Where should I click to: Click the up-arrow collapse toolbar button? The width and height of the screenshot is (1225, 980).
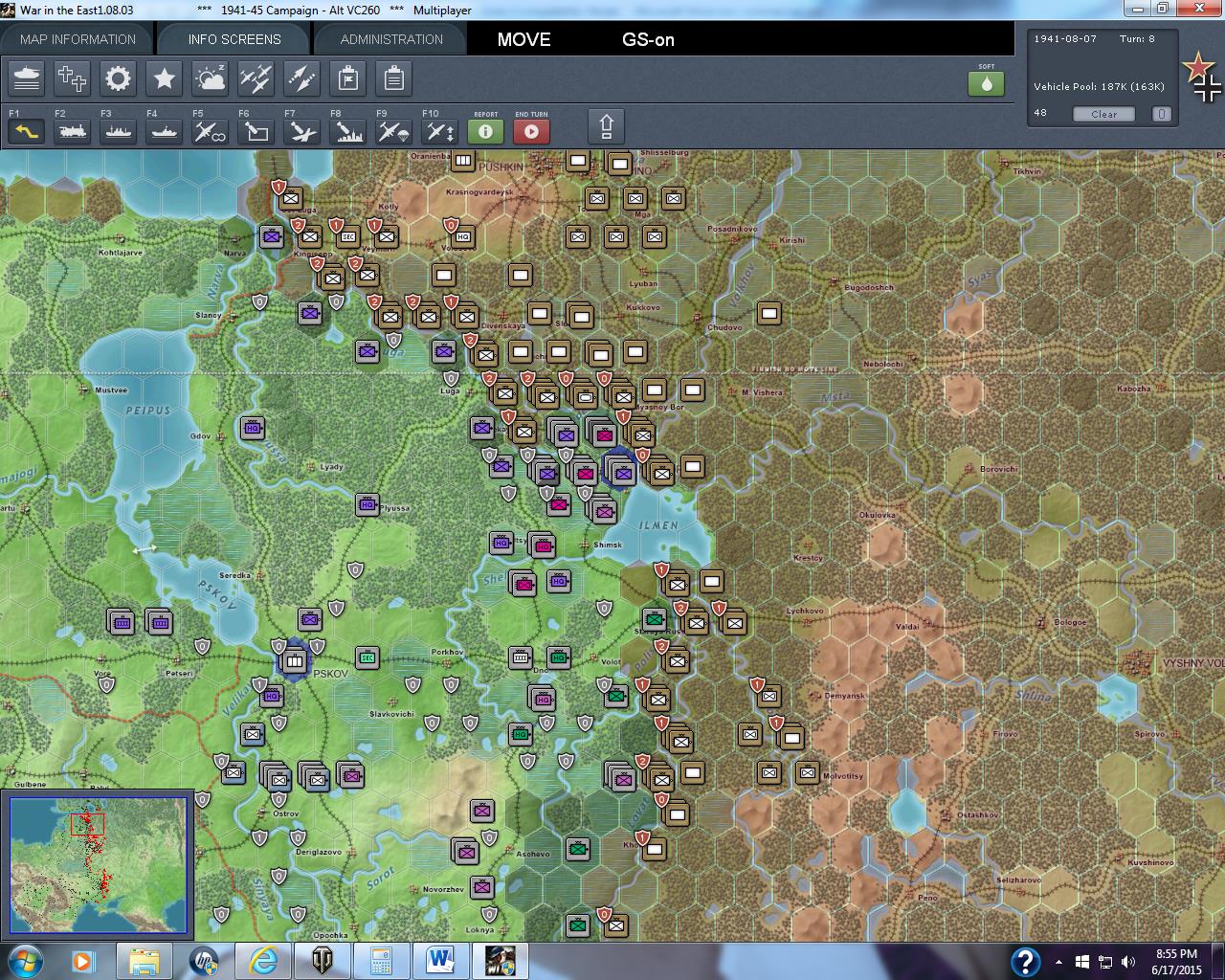coord(606,126)
